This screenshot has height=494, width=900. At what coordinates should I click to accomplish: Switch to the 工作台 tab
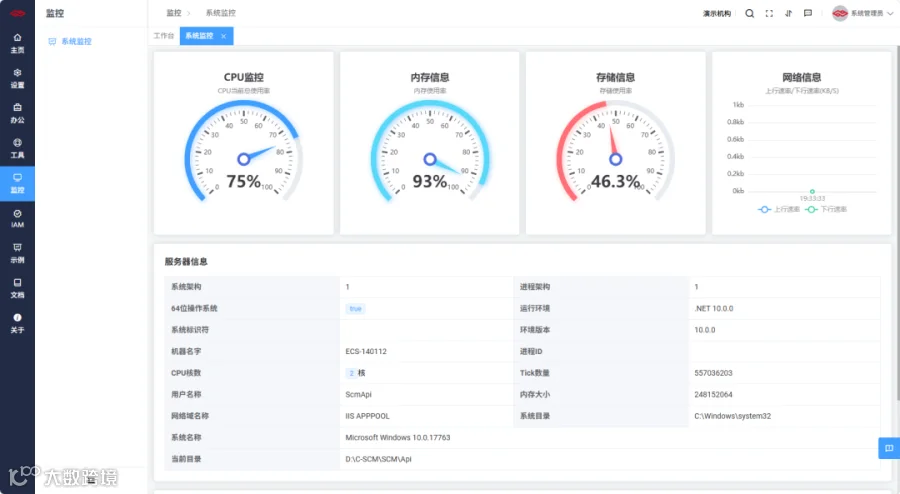(164, 36)
